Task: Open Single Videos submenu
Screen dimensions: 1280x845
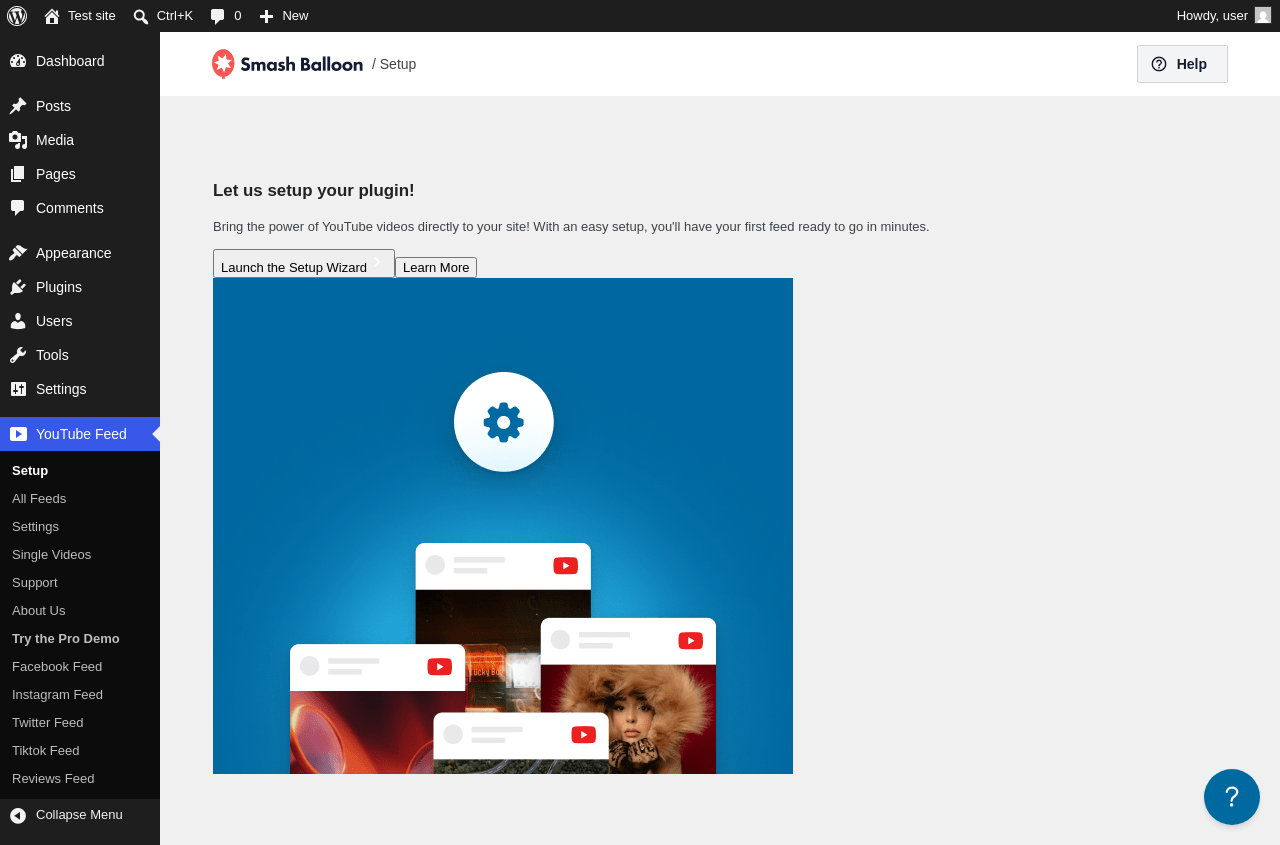Action: 80,555
